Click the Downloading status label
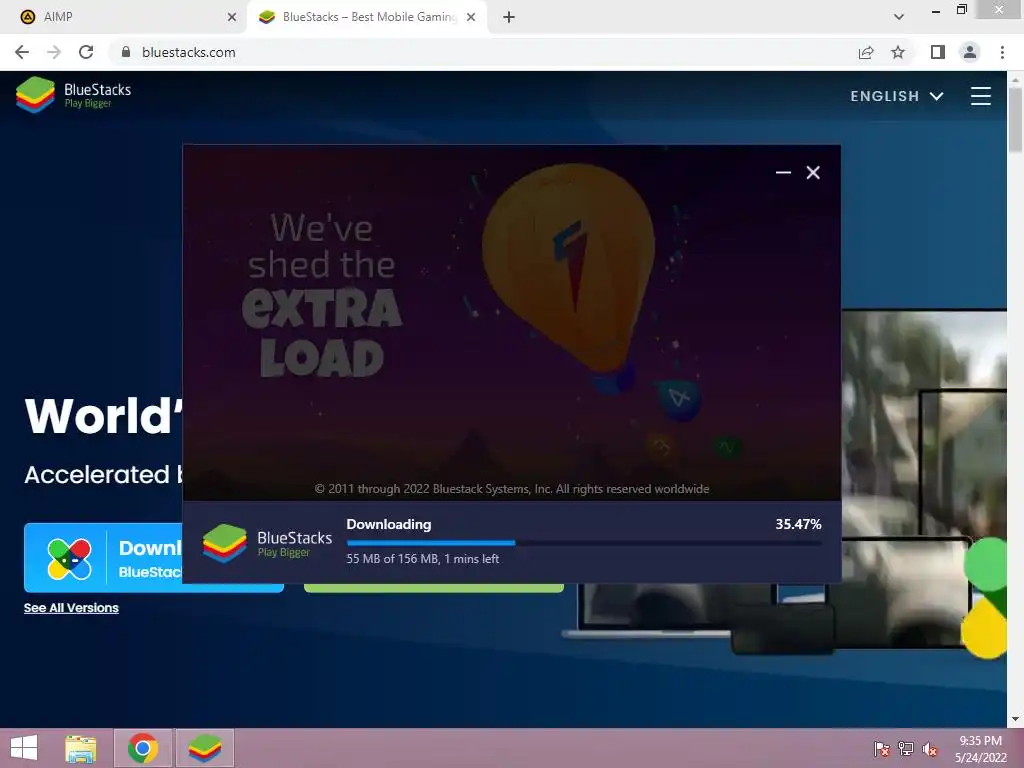Image resolution: width=1024 pixels, height=768 pixels. (x=389, y=524)
